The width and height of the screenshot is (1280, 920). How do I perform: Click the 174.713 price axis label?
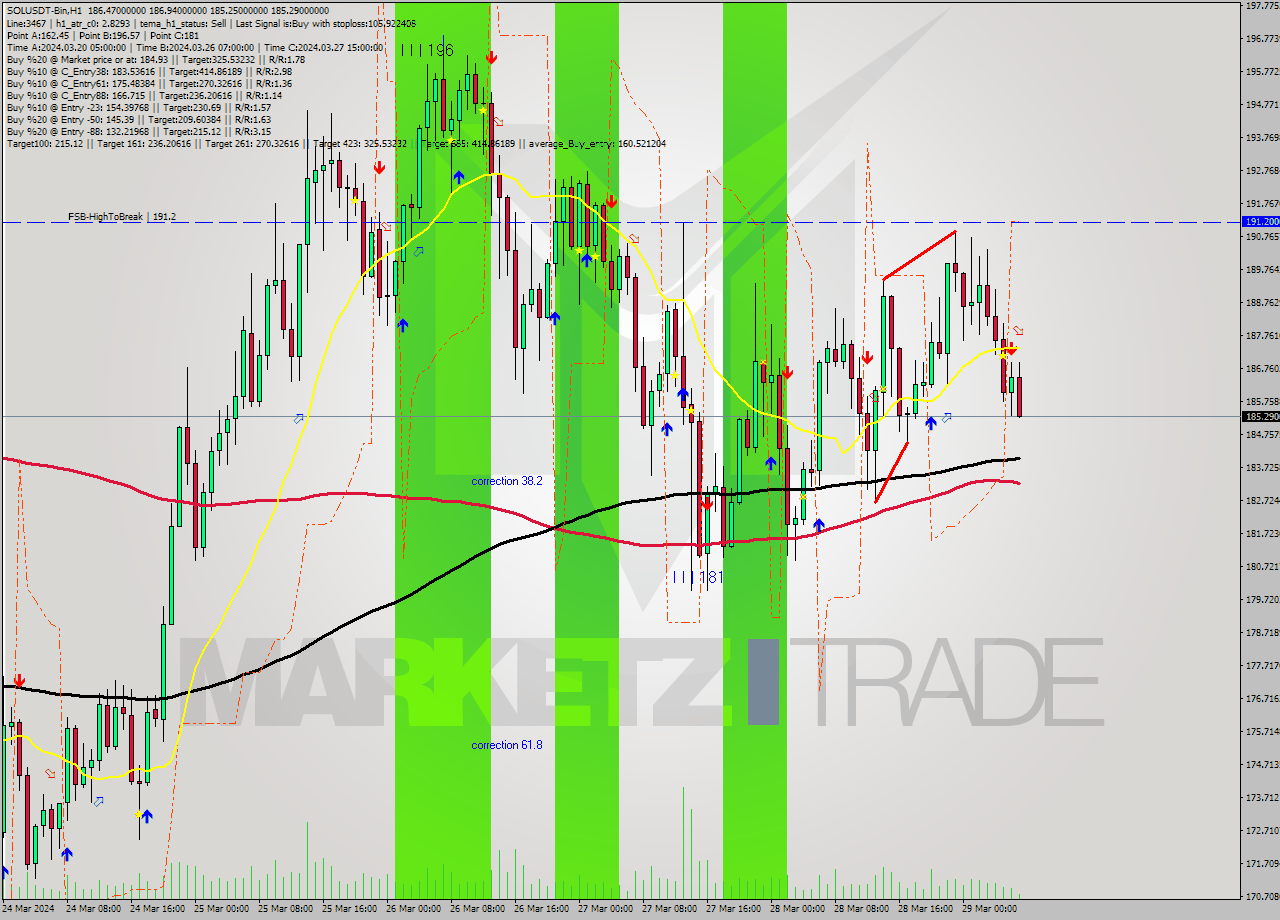point(1262,765)
